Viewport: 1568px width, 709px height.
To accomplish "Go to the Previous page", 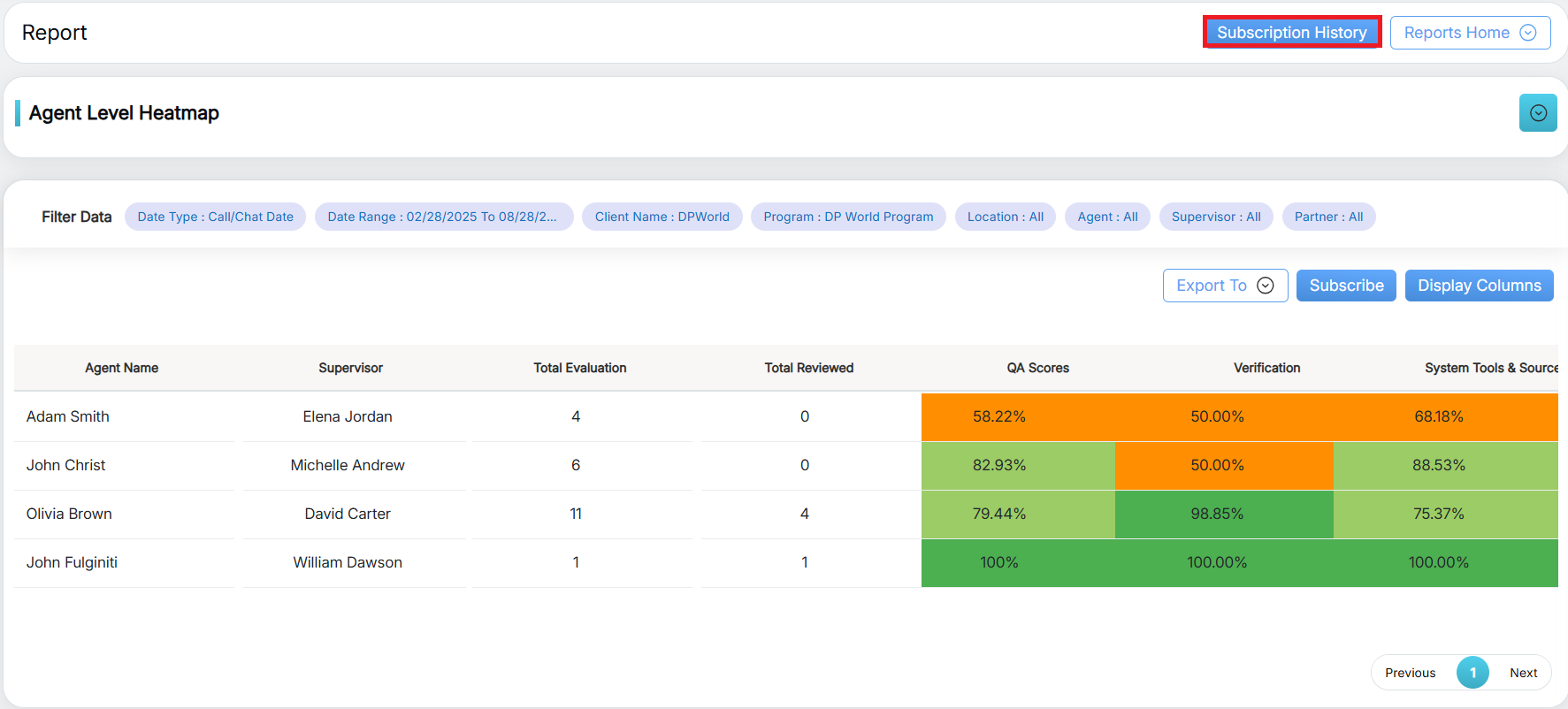I will [x=1410, y=673].
